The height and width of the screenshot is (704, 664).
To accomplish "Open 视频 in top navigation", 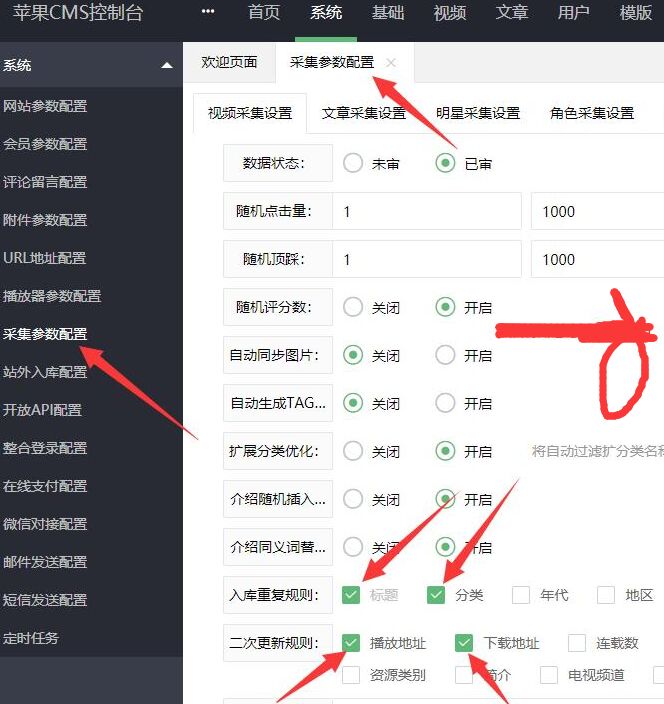I will (450, 12).
